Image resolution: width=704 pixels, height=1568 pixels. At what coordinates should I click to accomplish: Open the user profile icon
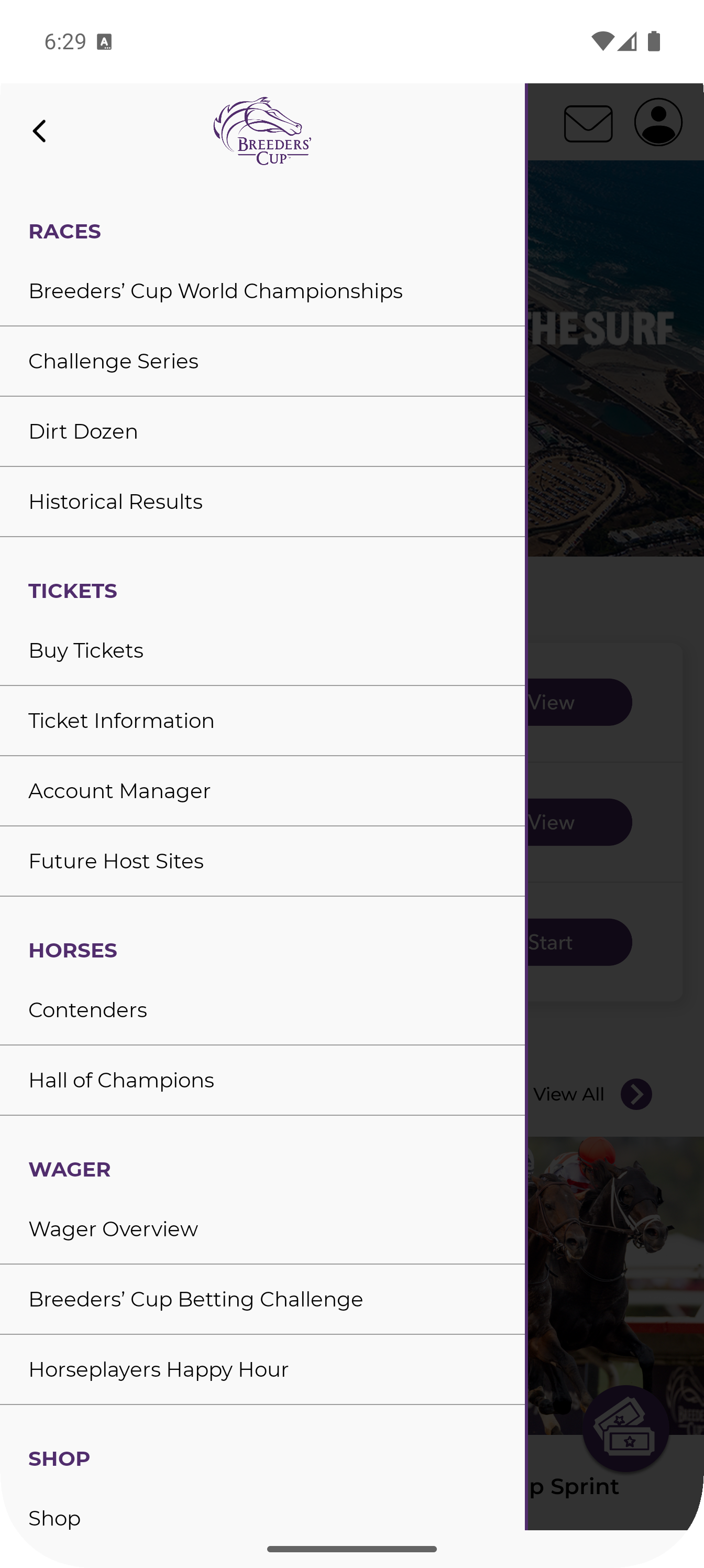(658, 122)
